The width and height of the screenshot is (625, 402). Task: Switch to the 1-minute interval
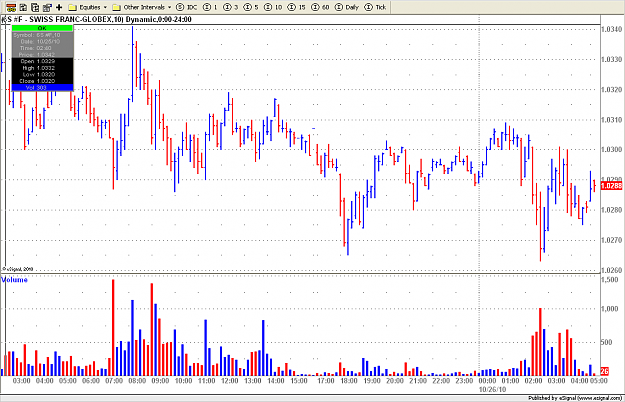(210, 7)
